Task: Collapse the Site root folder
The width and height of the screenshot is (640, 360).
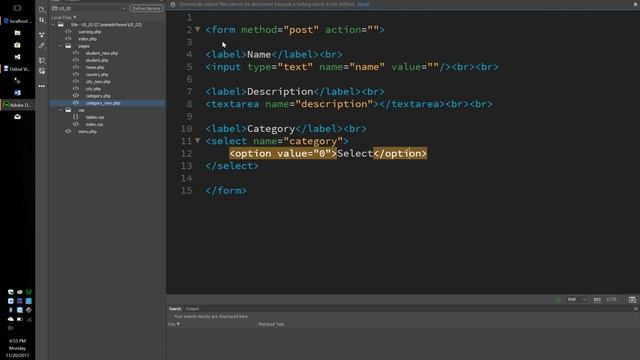Action: (x=53, y=25)
